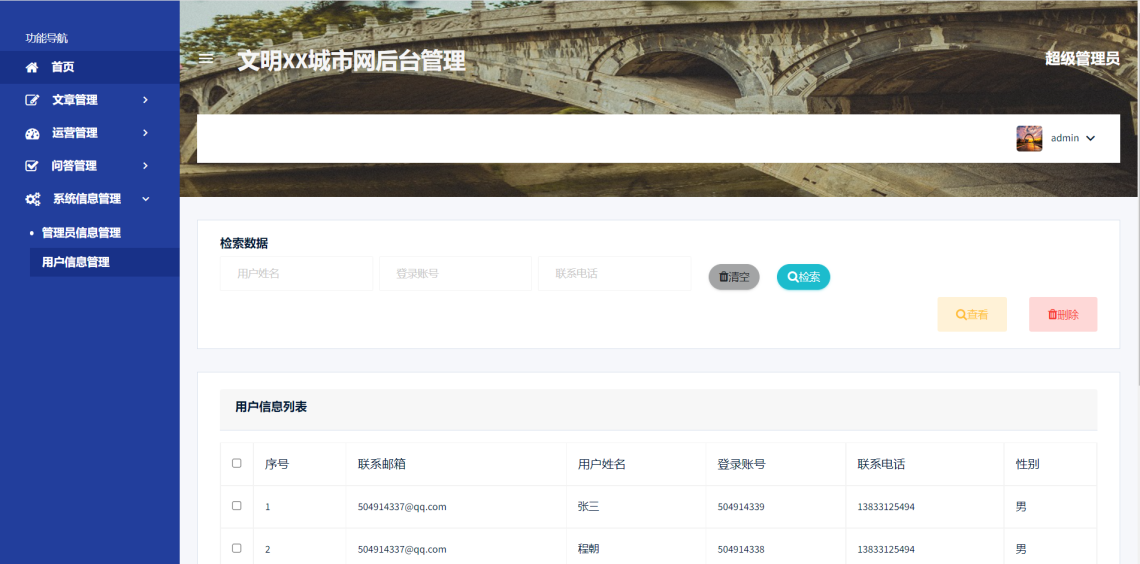Click the admin avatar picture
The height and width of the screenshot is (564, 1140).
click(x=1029, y=138)
